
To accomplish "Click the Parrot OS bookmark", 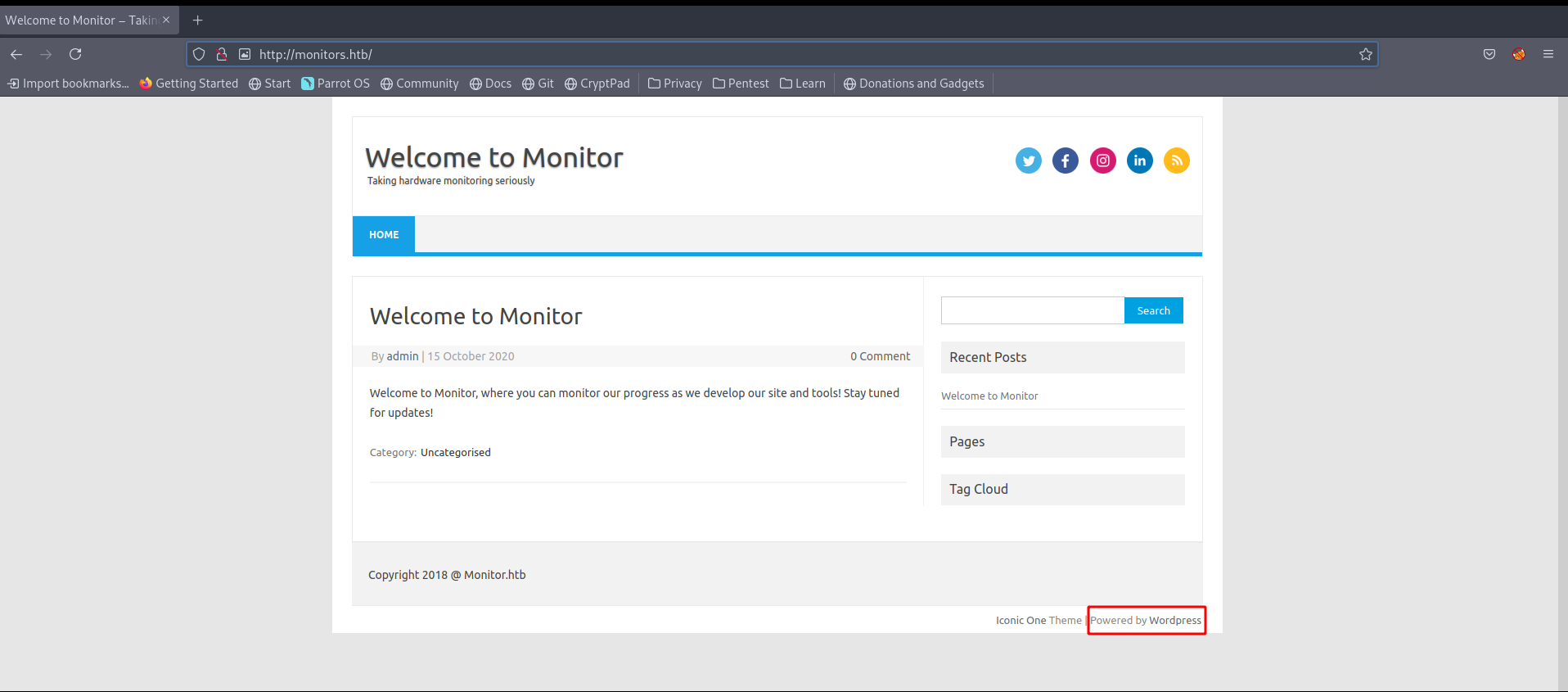I will point(336,84).
